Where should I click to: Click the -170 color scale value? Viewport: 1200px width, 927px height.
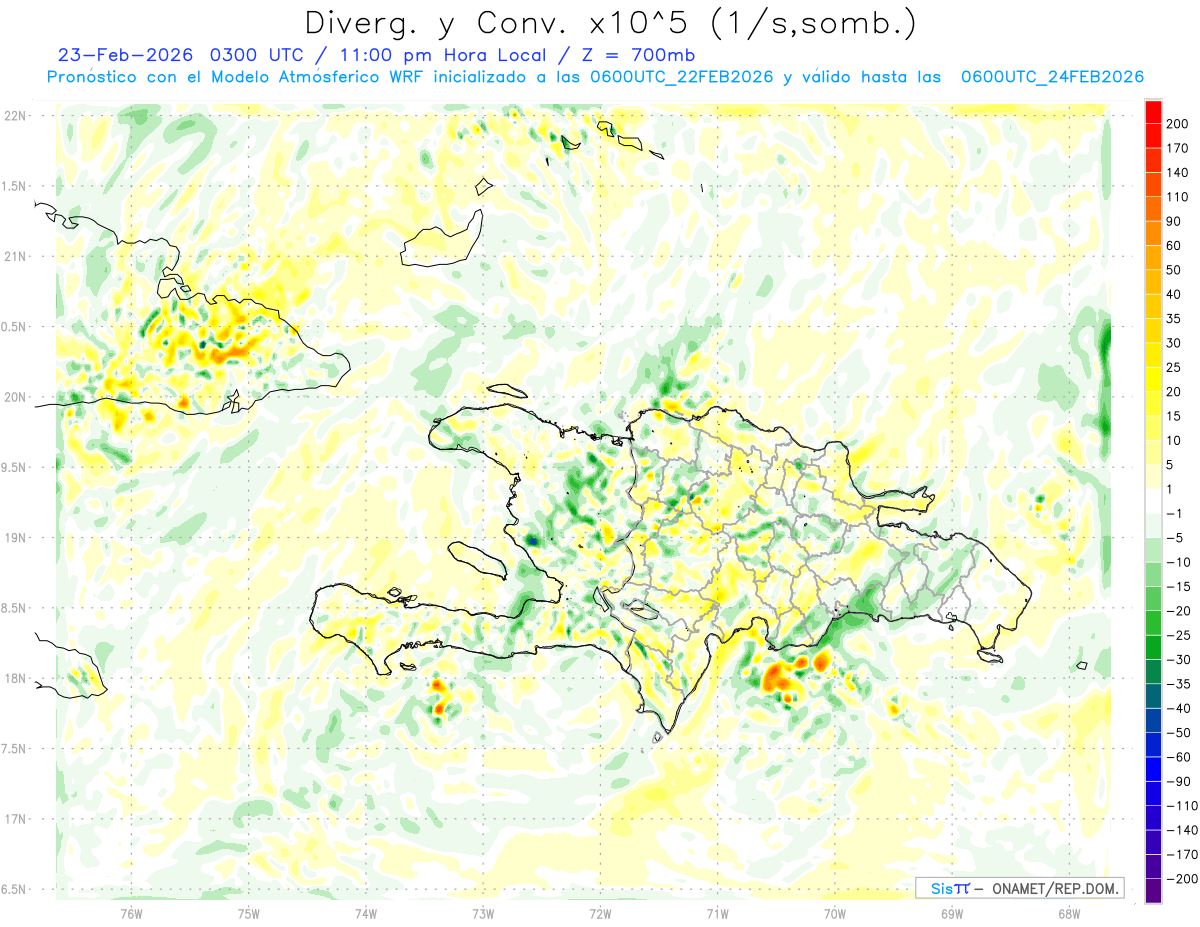tap(1184, 854)
